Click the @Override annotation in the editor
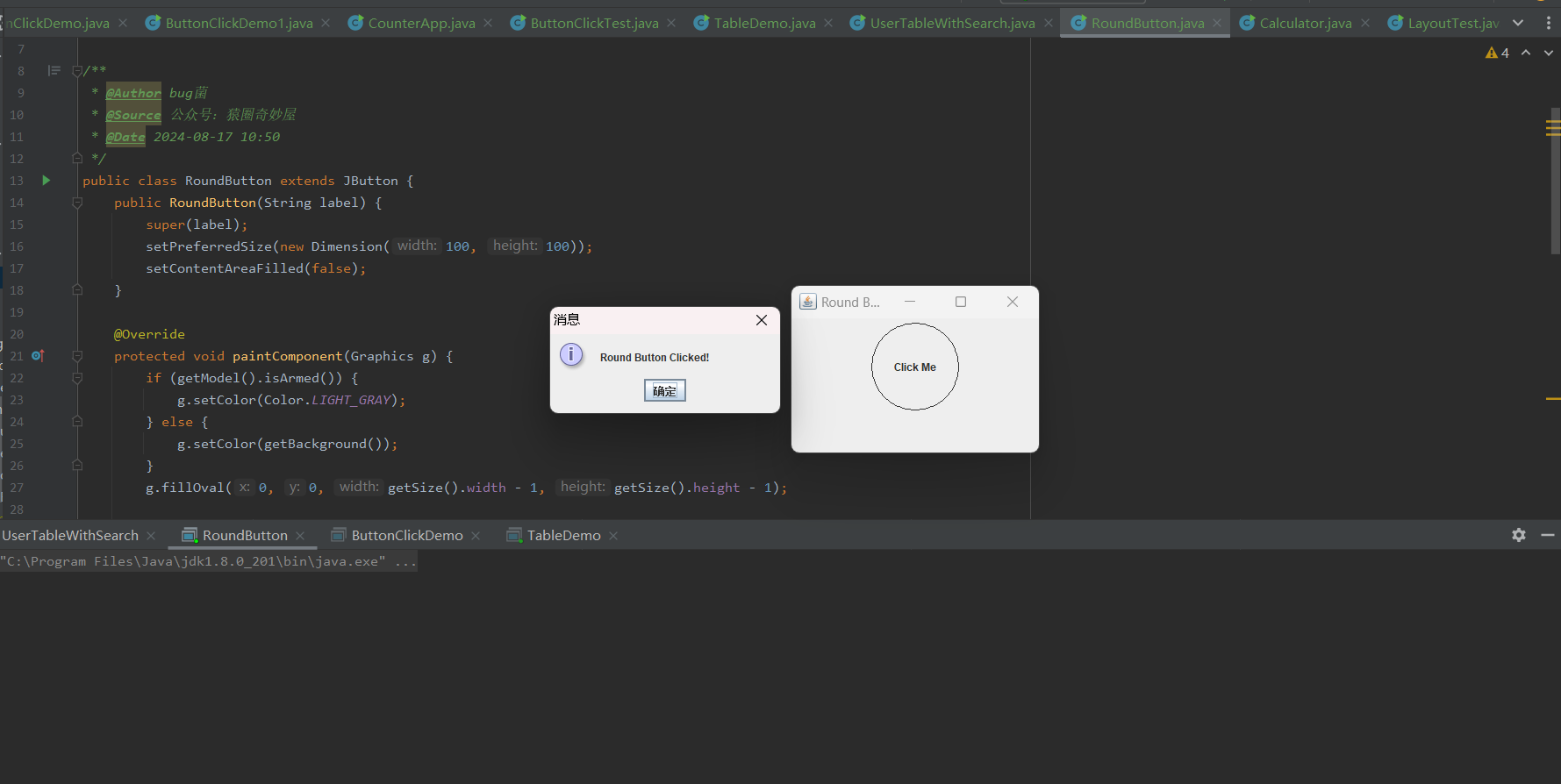 click(x=149, y=334)
